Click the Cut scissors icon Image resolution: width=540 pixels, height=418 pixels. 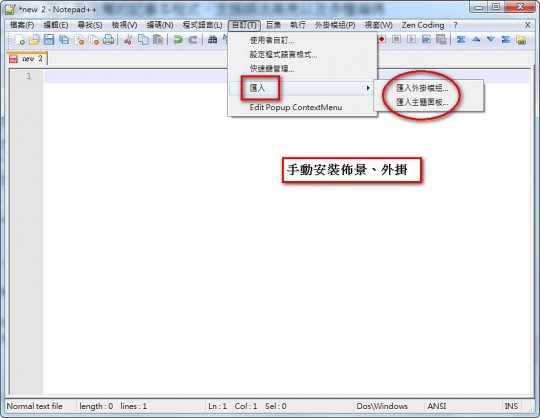point(128,40)
